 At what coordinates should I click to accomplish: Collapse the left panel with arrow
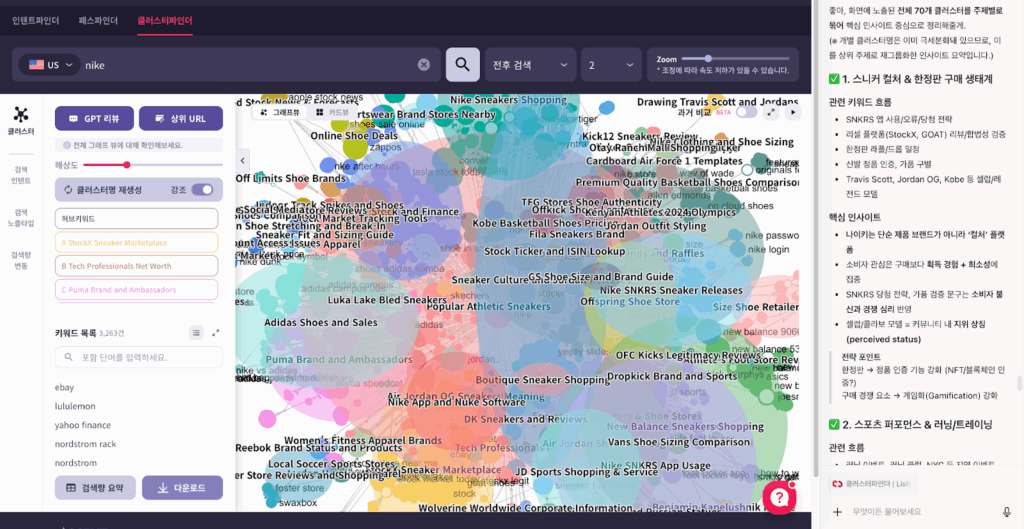(x=242, y=160)
